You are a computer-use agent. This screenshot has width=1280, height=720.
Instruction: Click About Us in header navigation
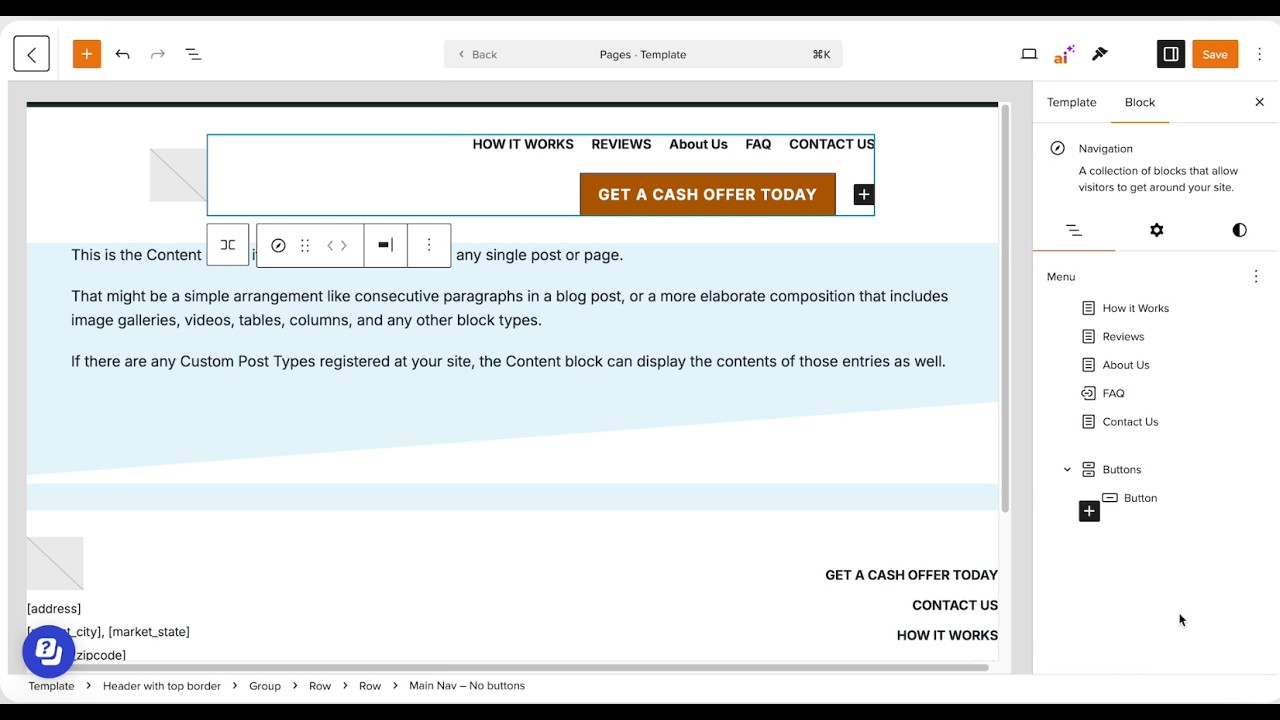tap(698, 144)
